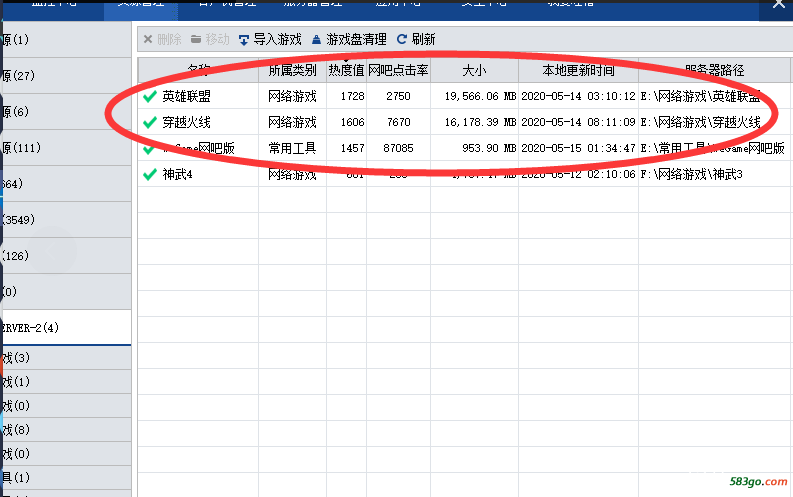Image resolution: width=793 pixels, height=497 pixels.
Task: Sort by the 网吧点击率 column header
Action: [x=399, y=70]
